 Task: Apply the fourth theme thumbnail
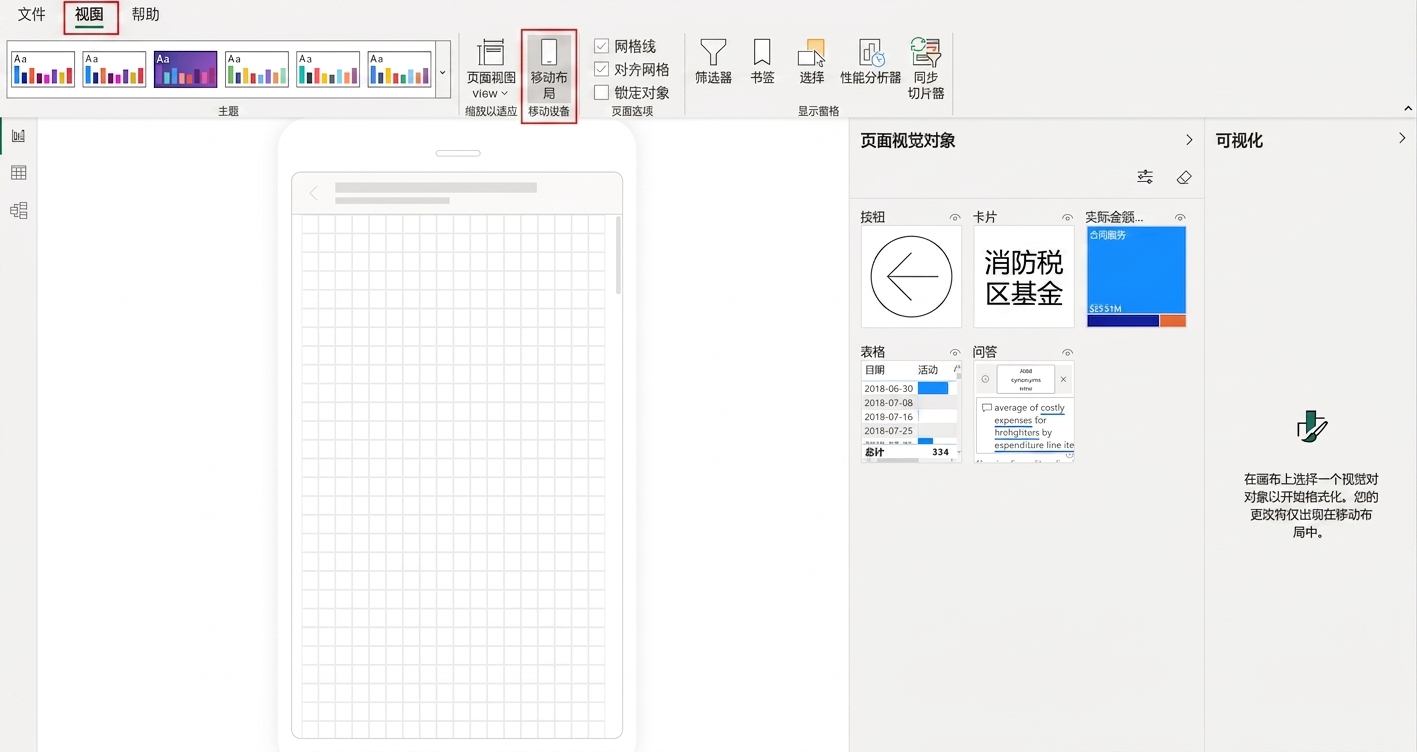(257, 70)
